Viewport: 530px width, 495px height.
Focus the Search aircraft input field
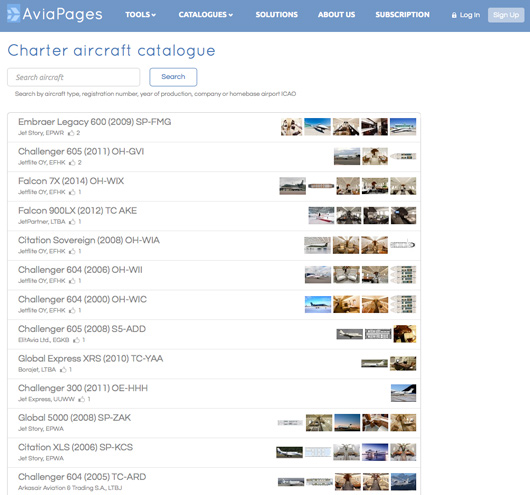74,77
